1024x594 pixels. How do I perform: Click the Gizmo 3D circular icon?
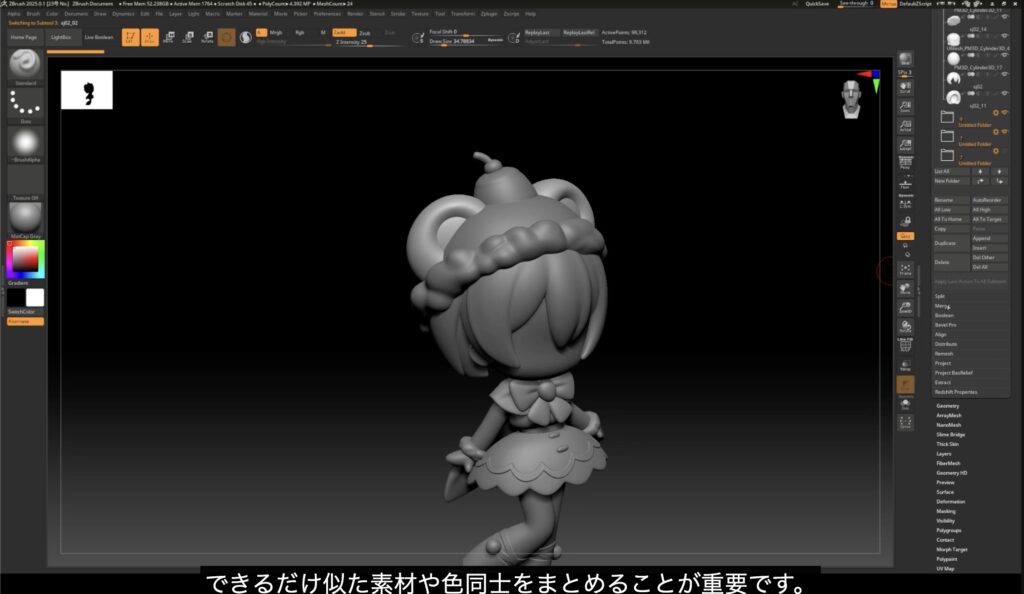(x=226, y=37)
